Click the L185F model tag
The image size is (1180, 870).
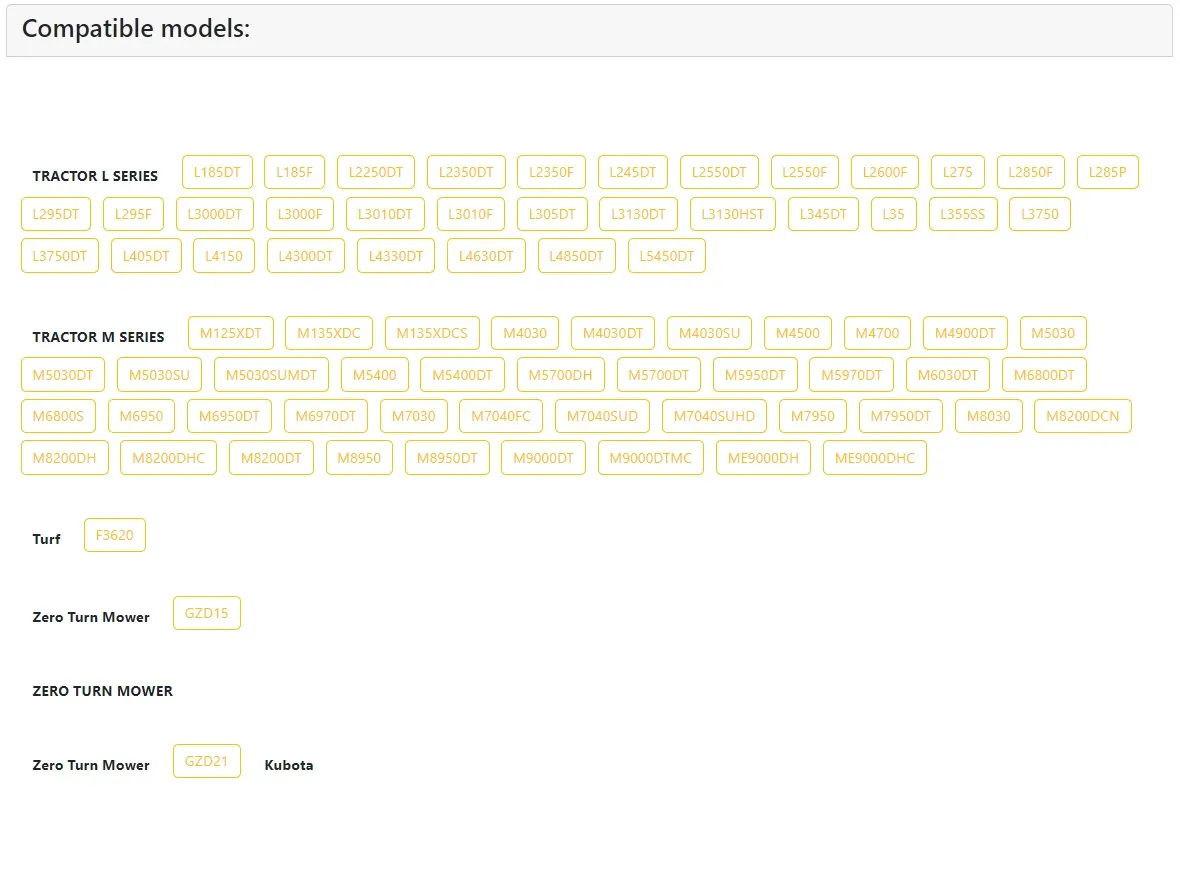click(294, 172)
